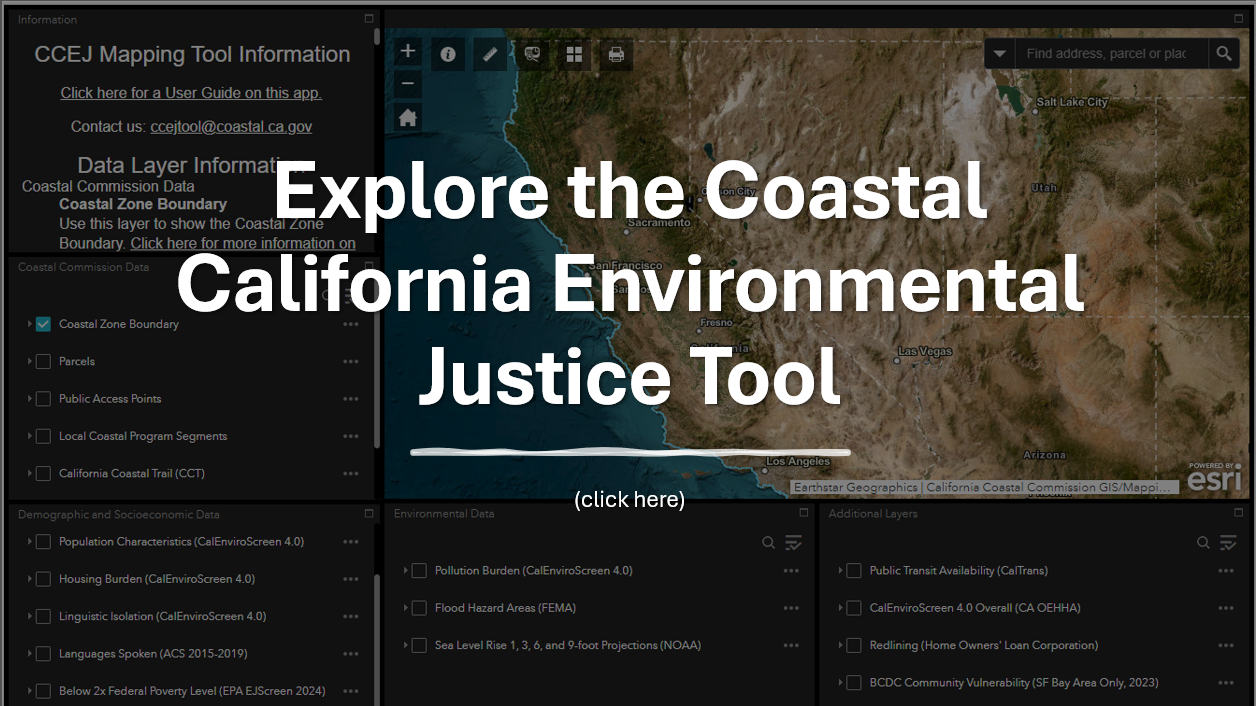1256x706 pixels.
Task: Open the draw pencil tool
Action: [x=490, y=54]
